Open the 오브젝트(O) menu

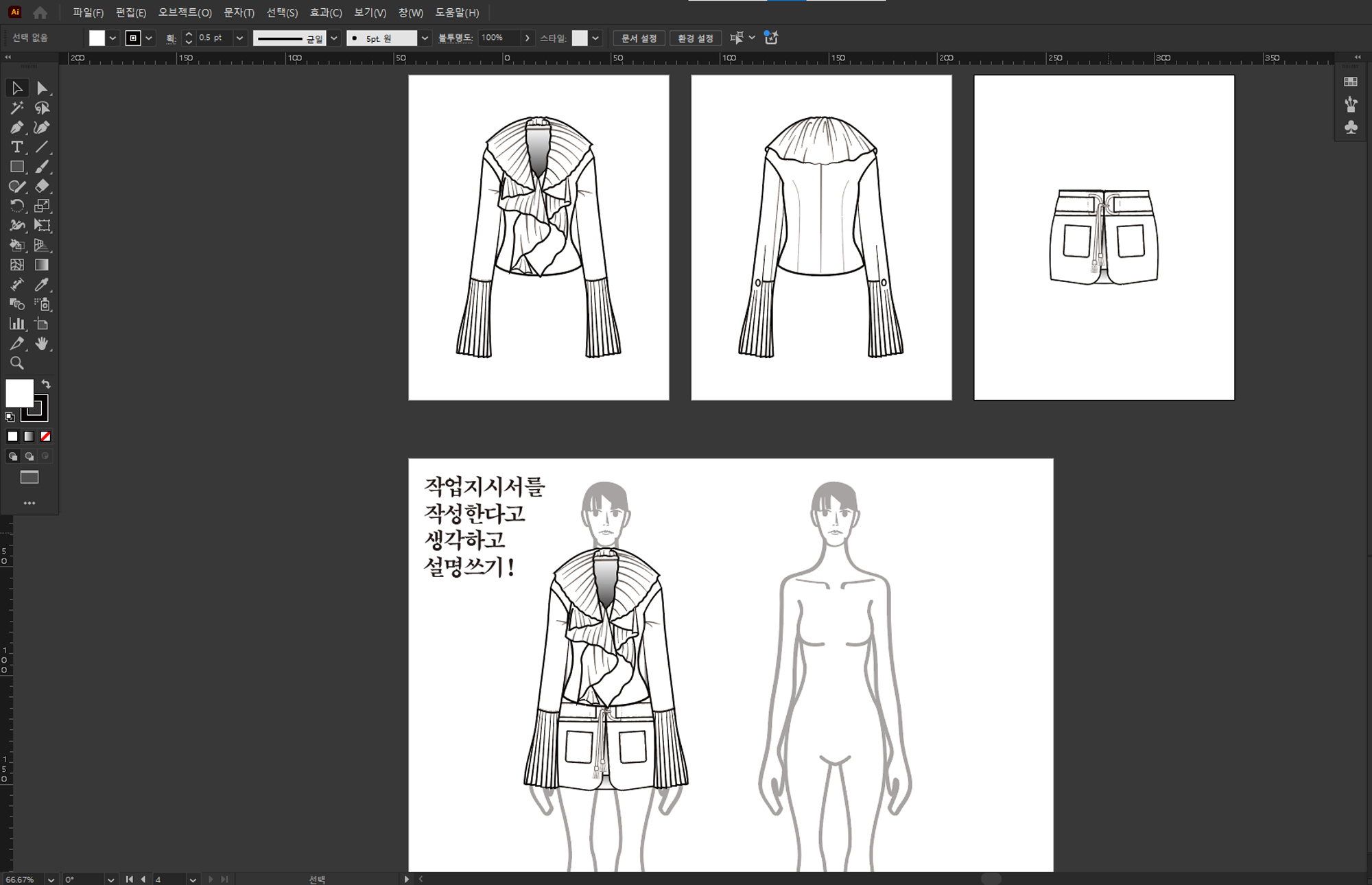(185, 12)
